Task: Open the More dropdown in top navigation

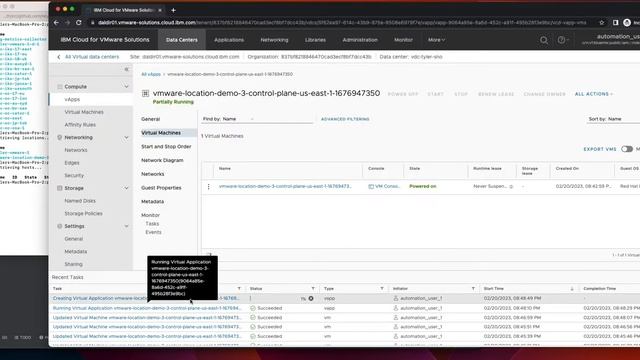Action: (436, 40)
